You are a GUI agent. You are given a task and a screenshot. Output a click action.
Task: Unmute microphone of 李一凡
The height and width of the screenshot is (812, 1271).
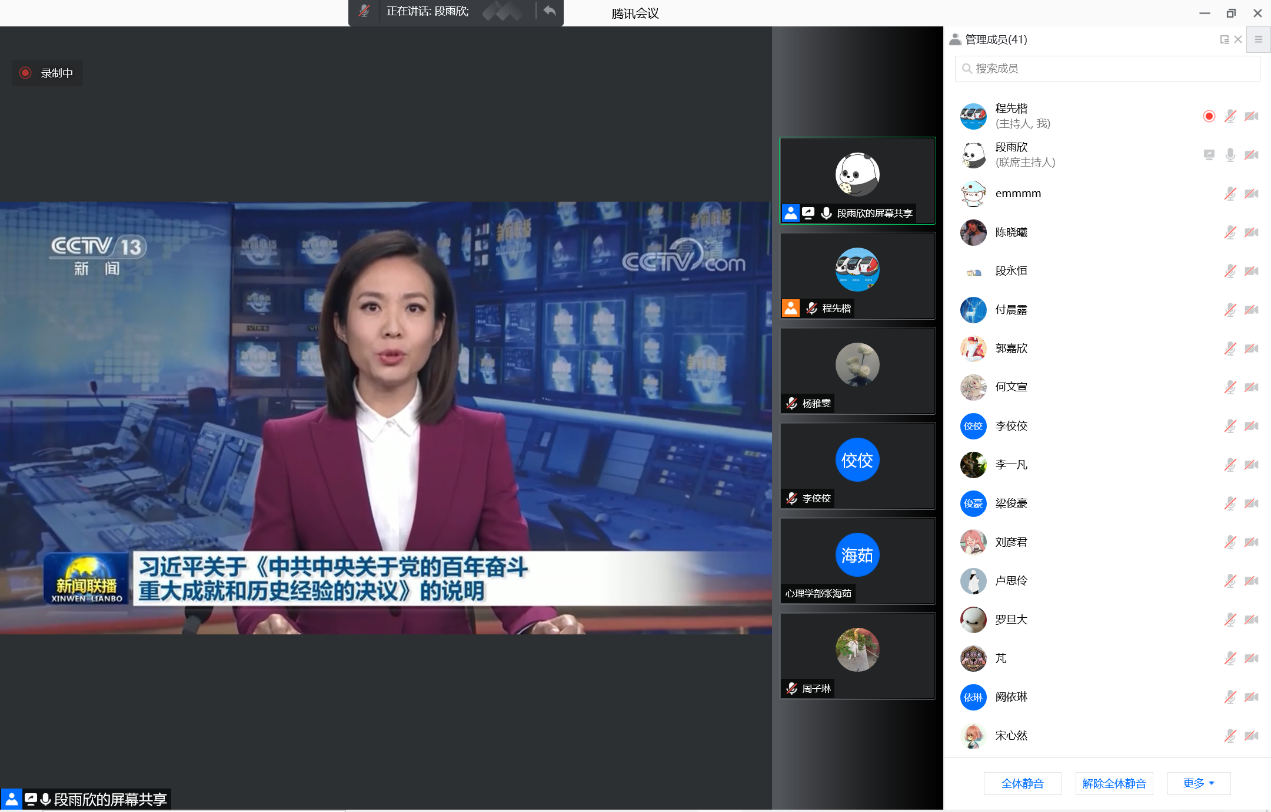[x=1230, y=465]
